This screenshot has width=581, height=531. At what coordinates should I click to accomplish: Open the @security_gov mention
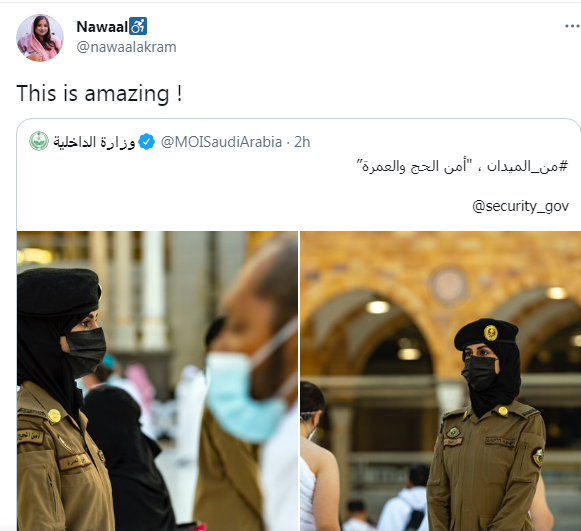[x=520, y=206]
